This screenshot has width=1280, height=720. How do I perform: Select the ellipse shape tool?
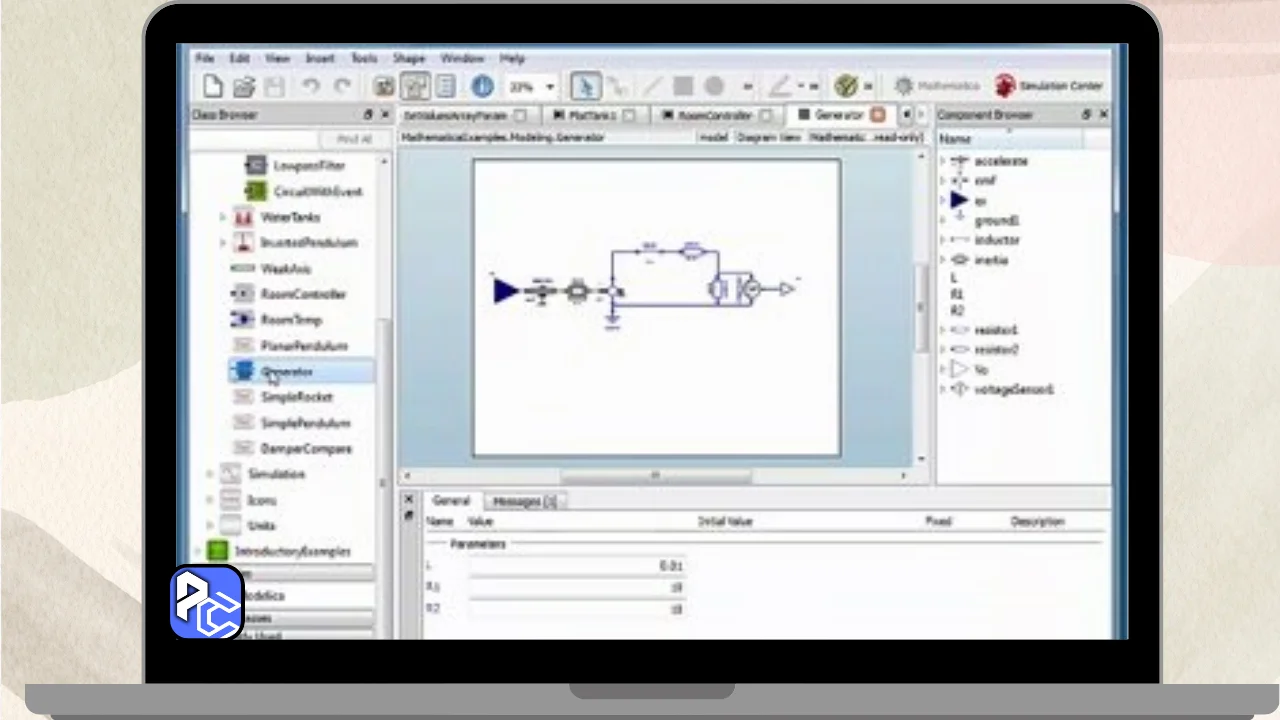pos(714,87)
